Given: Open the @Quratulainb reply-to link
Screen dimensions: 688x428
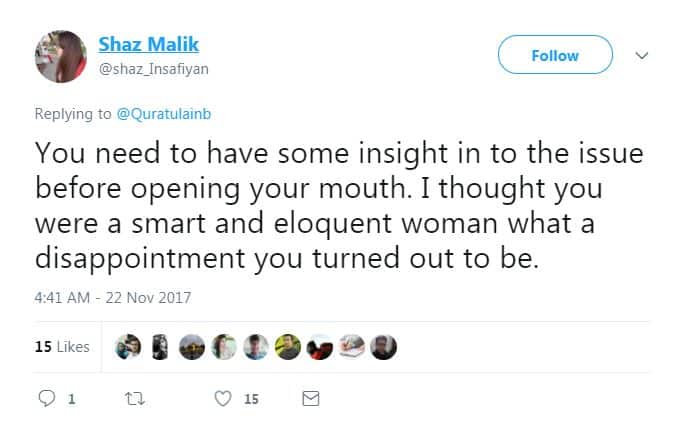Looking at the screenshot, I should click(x=165, y=113).
